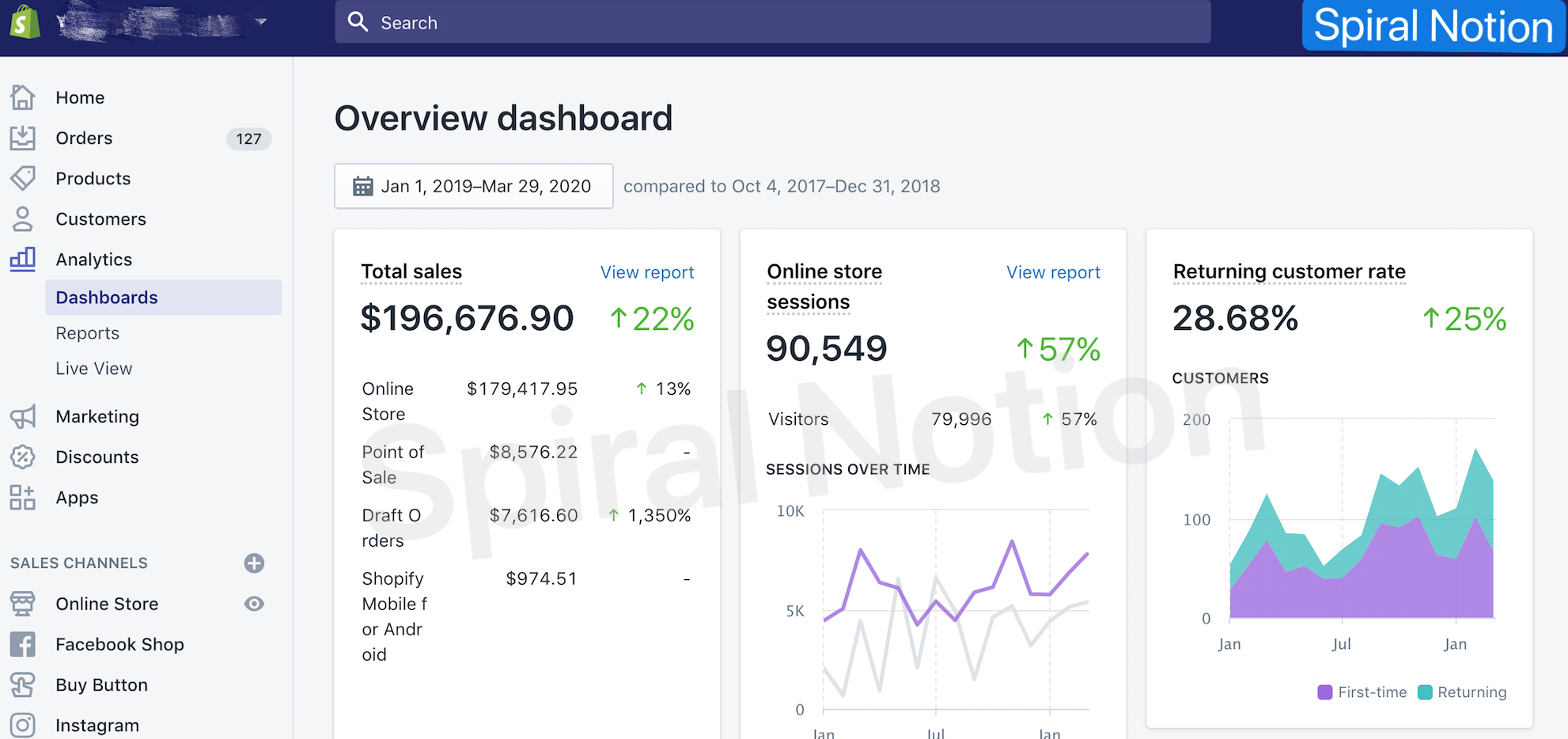Viewport: 1568px width, 739px height.
Task: Click the Shopify bag logo
Action: click(25, 22)
